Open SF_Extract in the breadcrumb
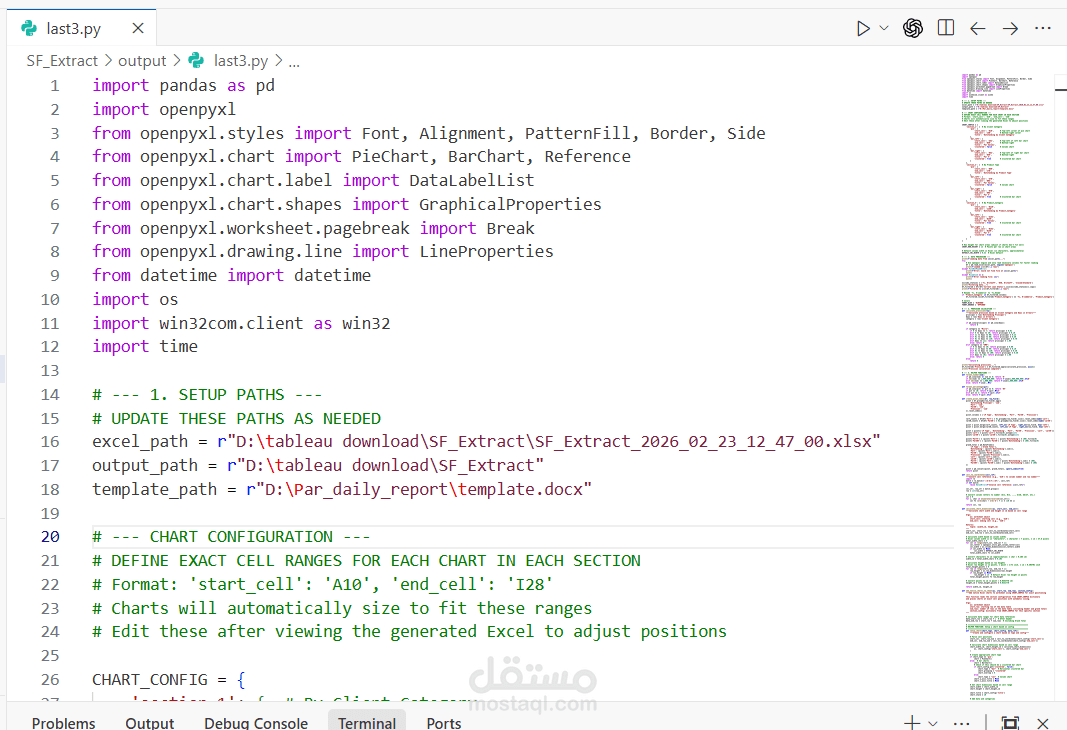 coord(62,61)
